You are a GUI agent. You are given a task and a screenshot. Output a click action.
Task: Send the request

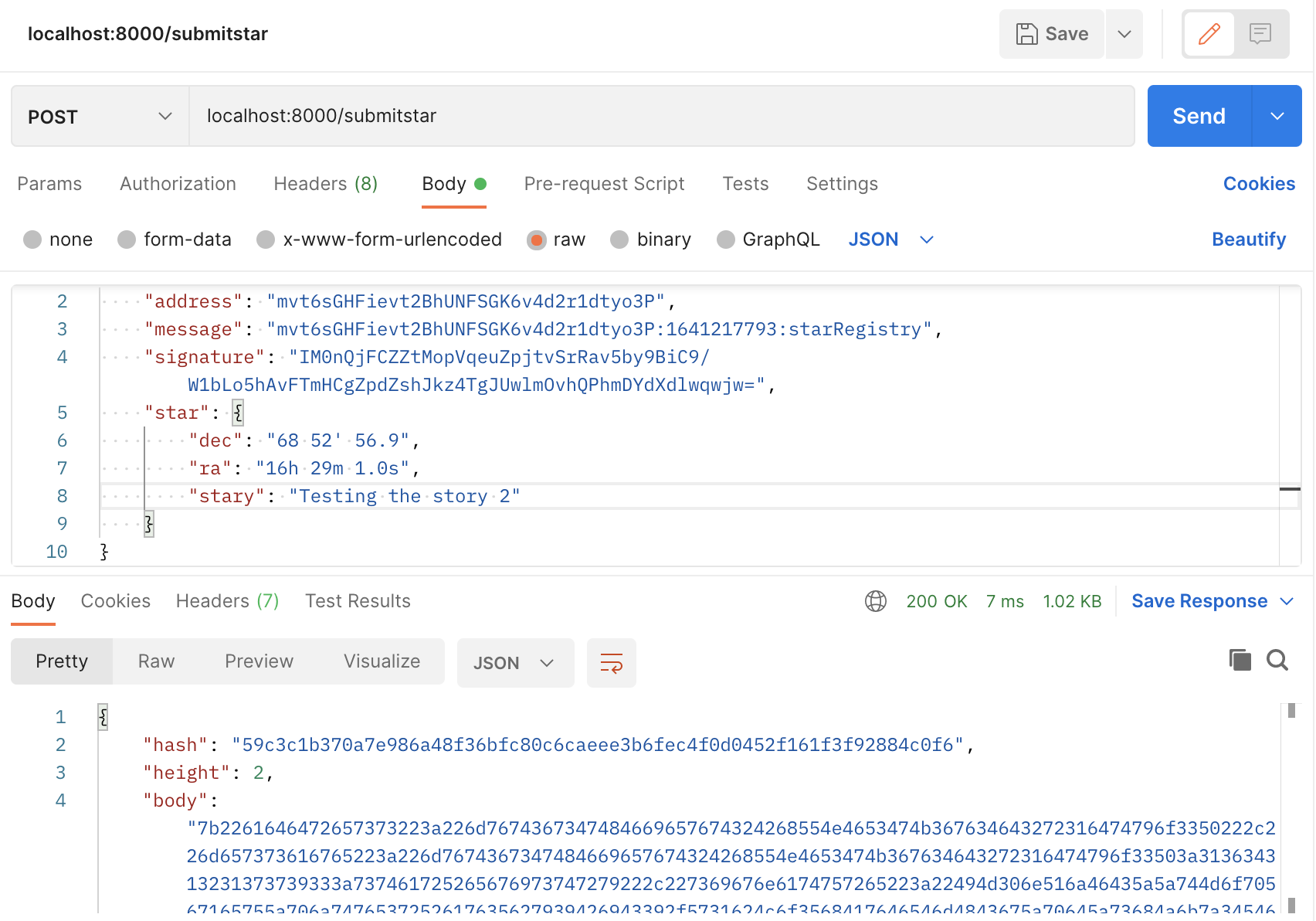(1199, 116)
